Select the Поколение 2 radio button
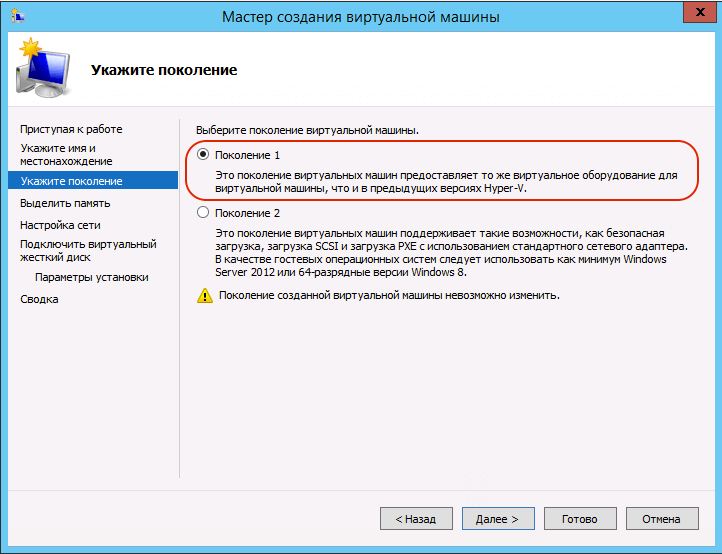 click(x=204, y=213)
